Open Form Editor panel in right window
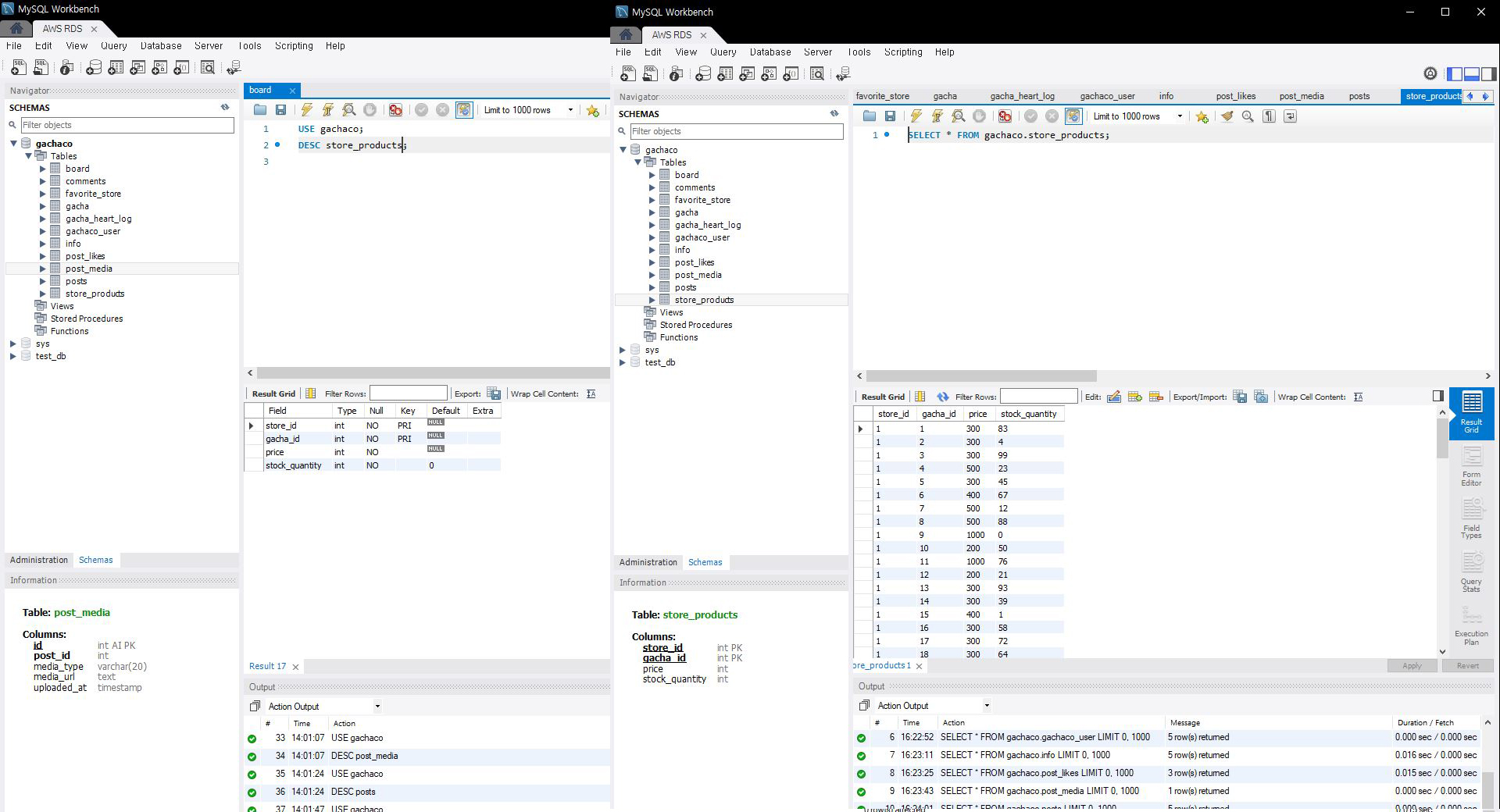The height and width of the screenshot is (812, 1500). click(x=1471, y=467)
